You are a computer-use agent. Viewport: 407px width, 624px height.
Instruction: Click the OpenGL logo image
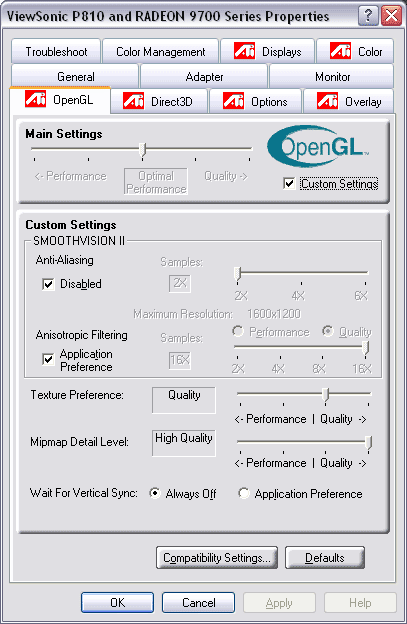coord(318,146)
